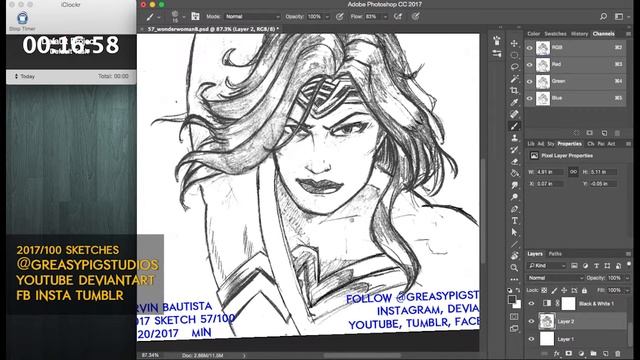Screen dimensions: 640x360
Task: Toggle Blue channel visibility eye
Action: [x=530, y=98]
